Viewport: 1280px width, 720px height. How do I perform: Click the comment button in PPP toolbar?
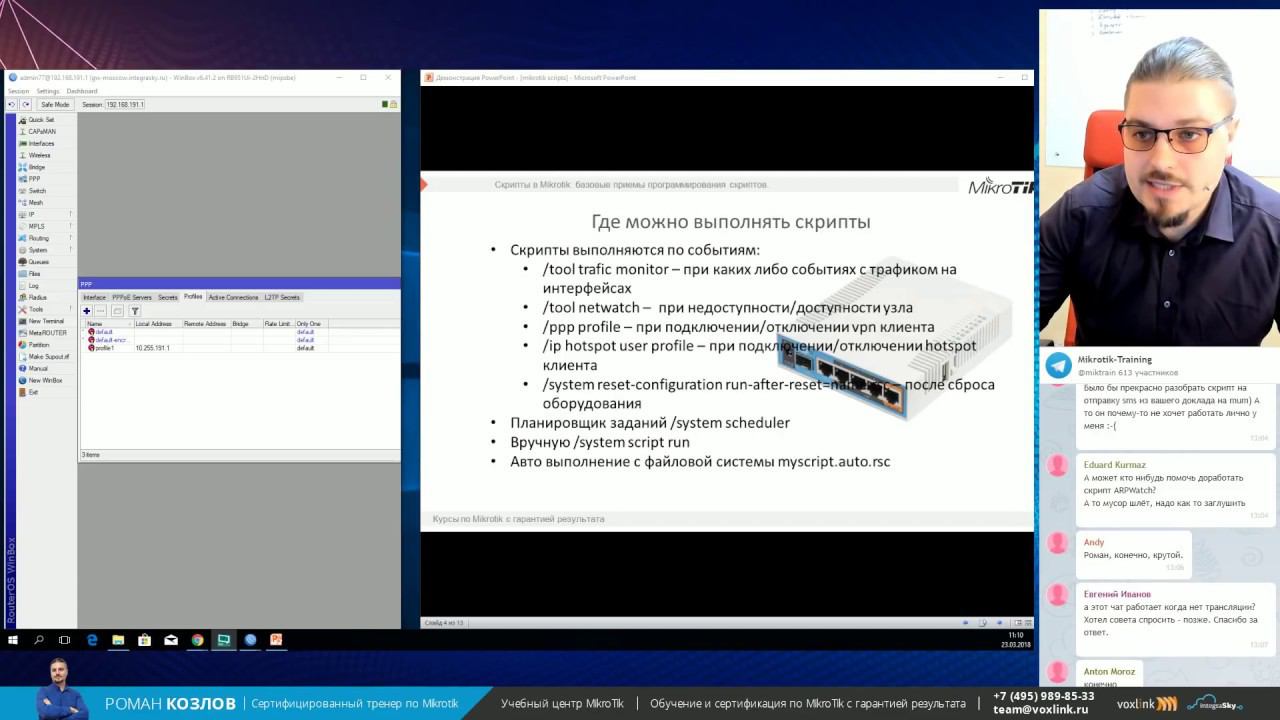(117, 311)
